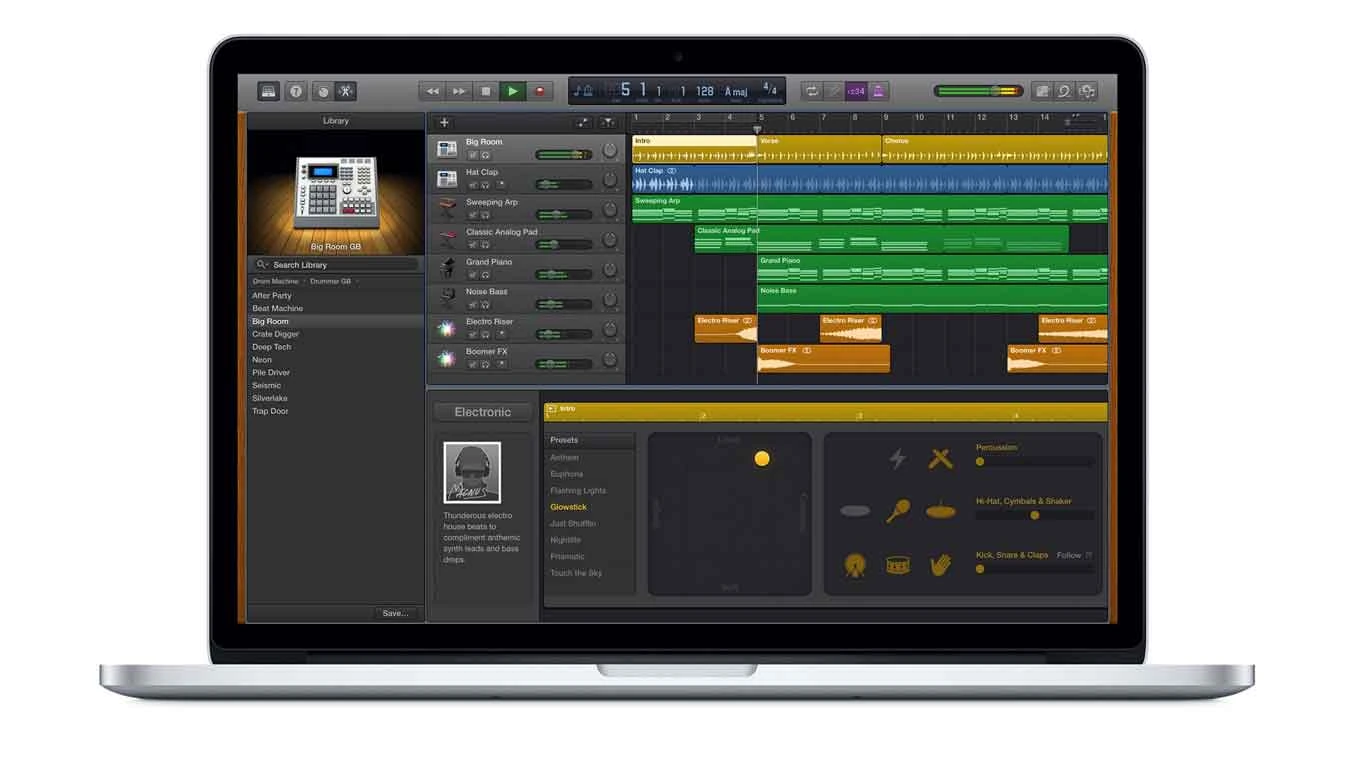Open the Search Library magnifier dropdown
Screen dimensions: 1360x770
tap(262, 265)
